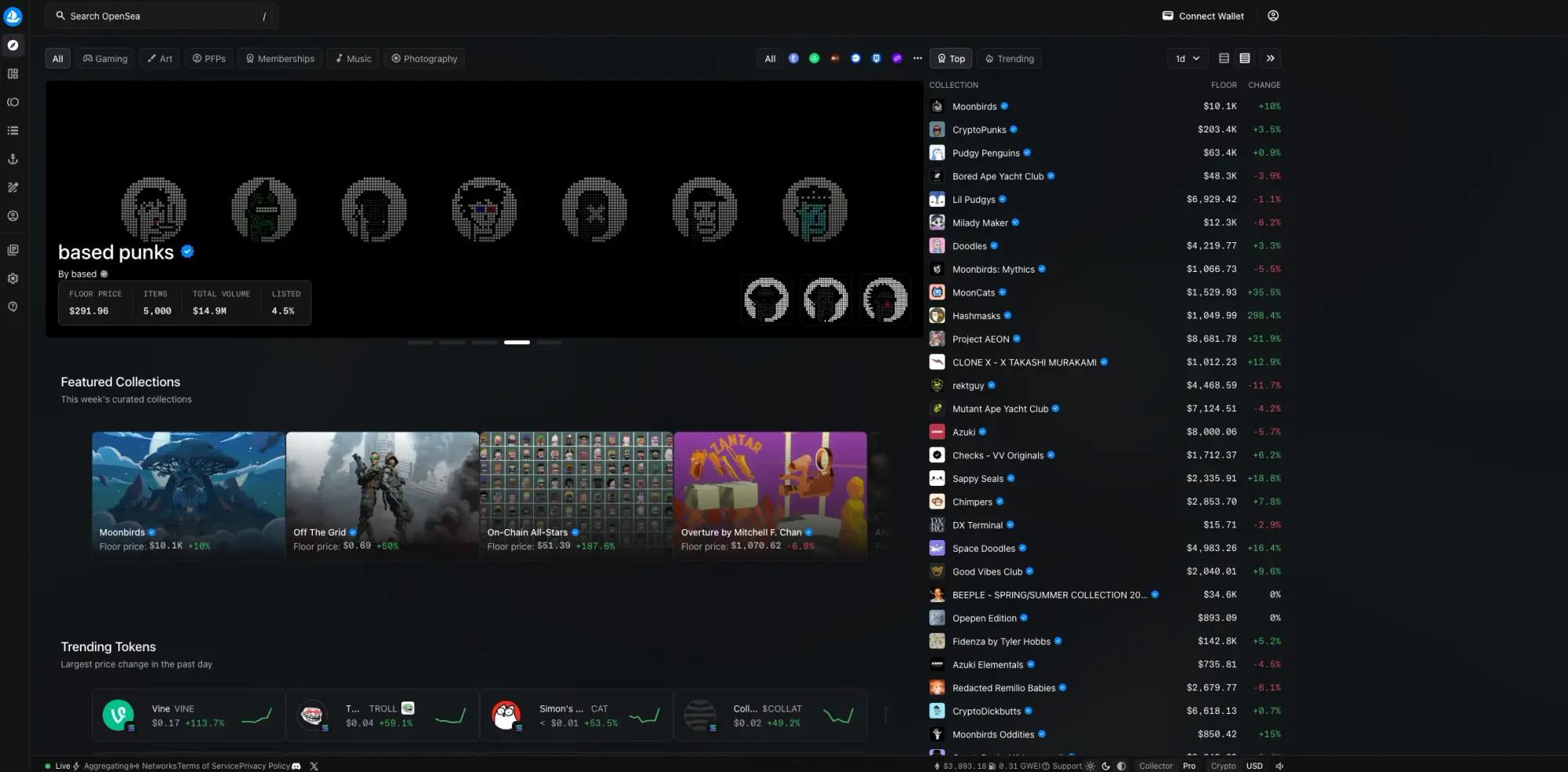Open the Azuki collection row

click(1105, 432)
